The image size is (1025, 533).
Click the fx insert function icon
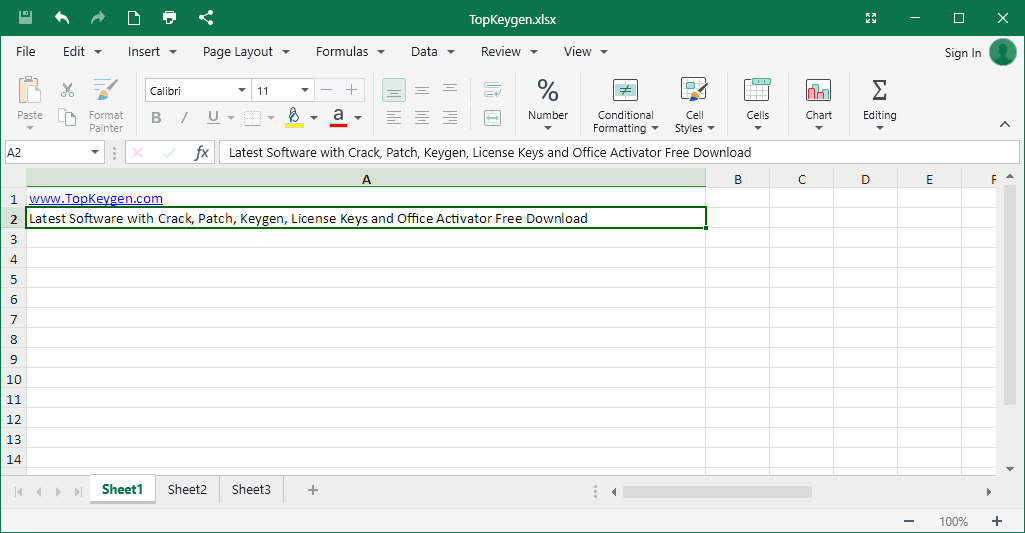(x=201, y=152)
